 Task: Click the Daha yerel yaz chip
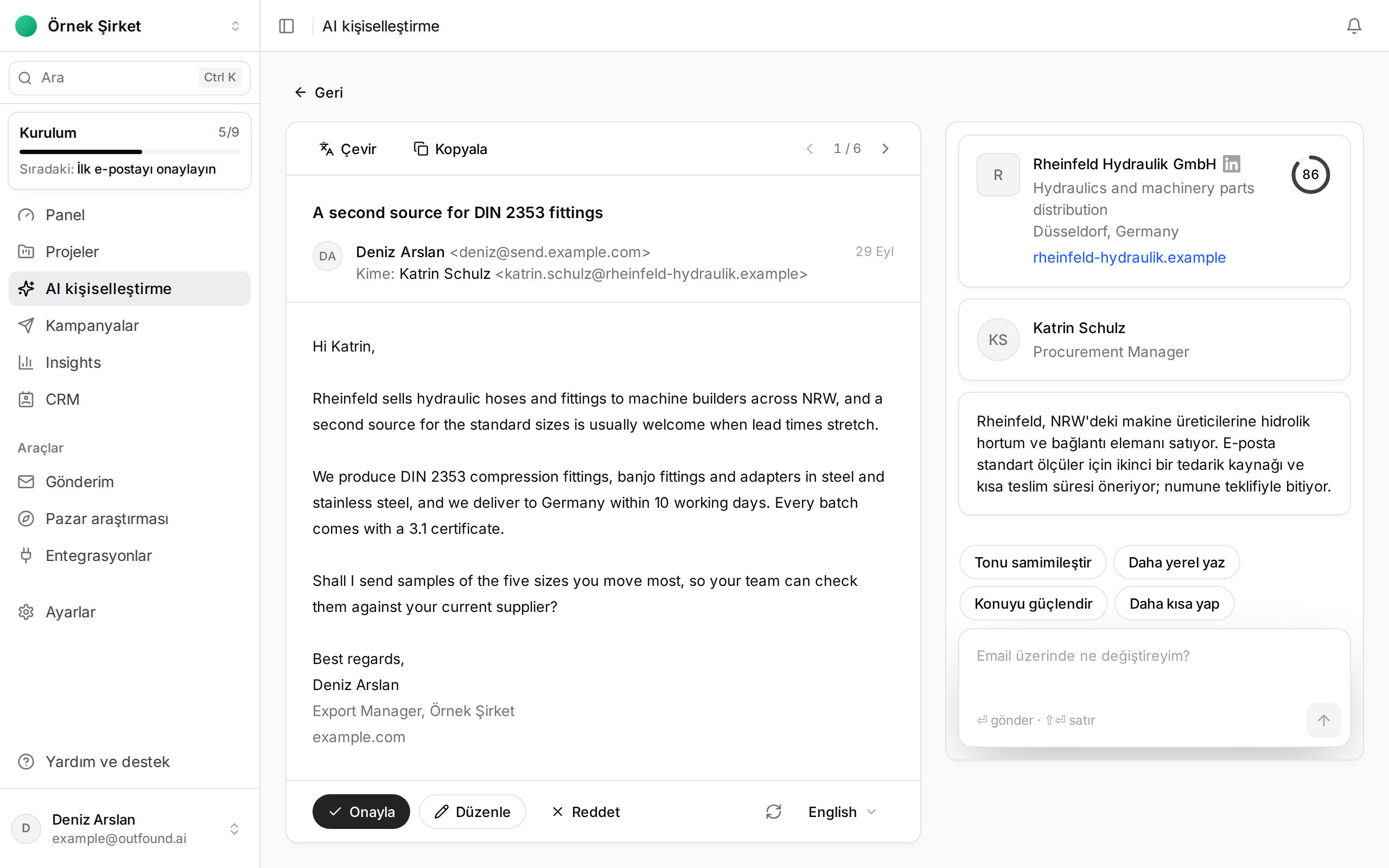tap(1176, 562)
